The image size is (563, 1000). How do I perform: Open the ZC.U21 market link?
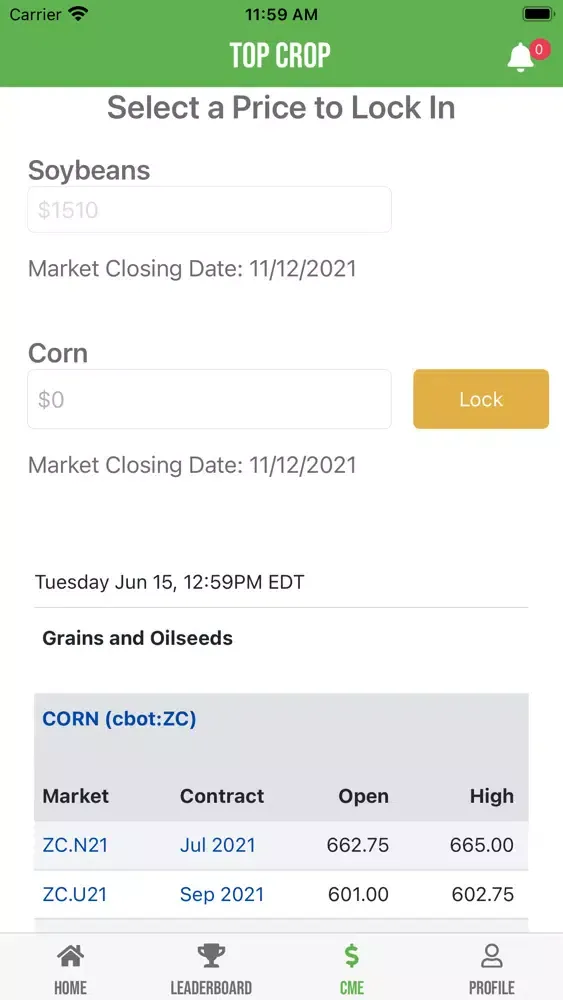pos(75,894)
